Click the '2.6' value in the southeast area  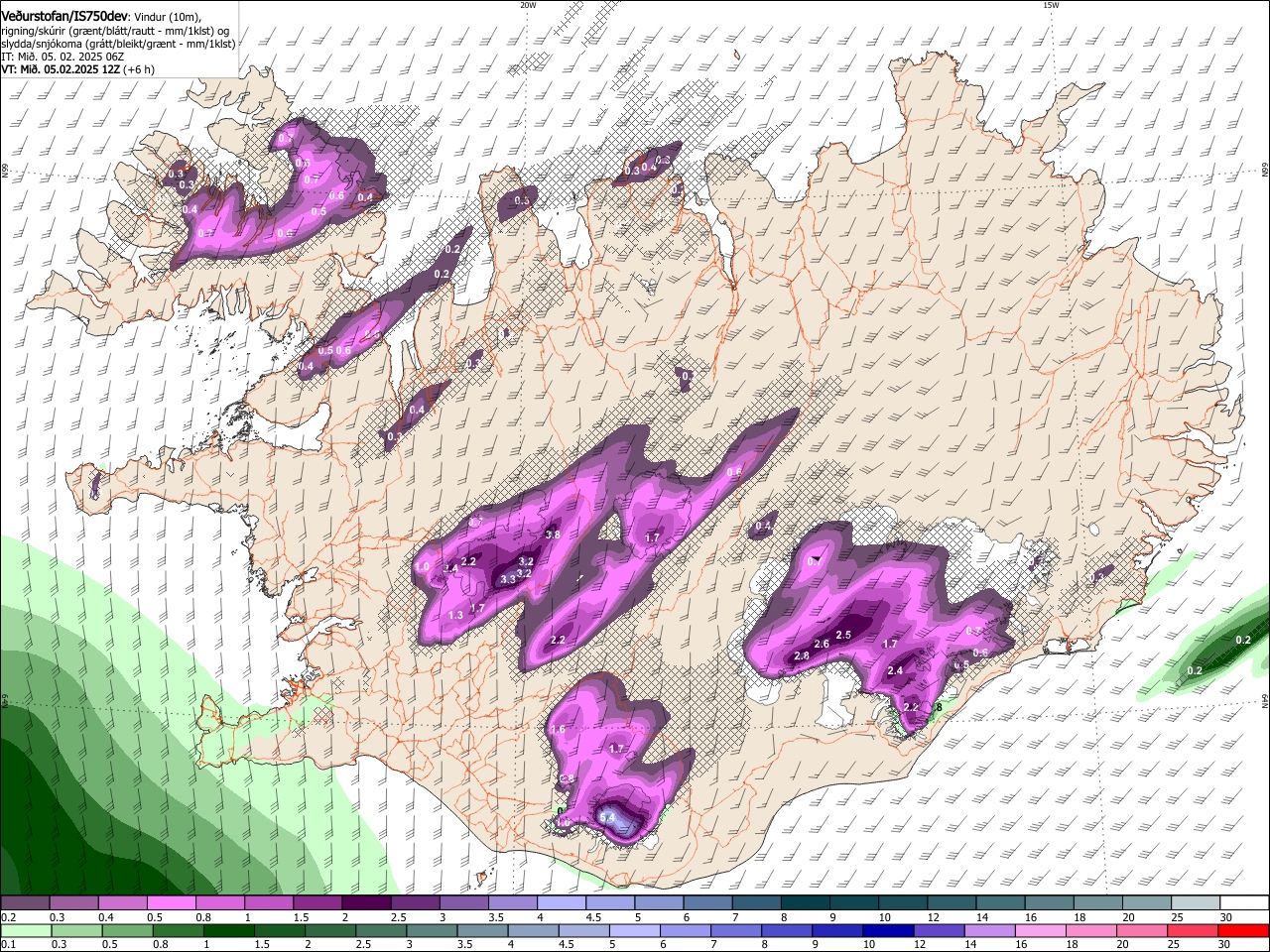[822, 645]
